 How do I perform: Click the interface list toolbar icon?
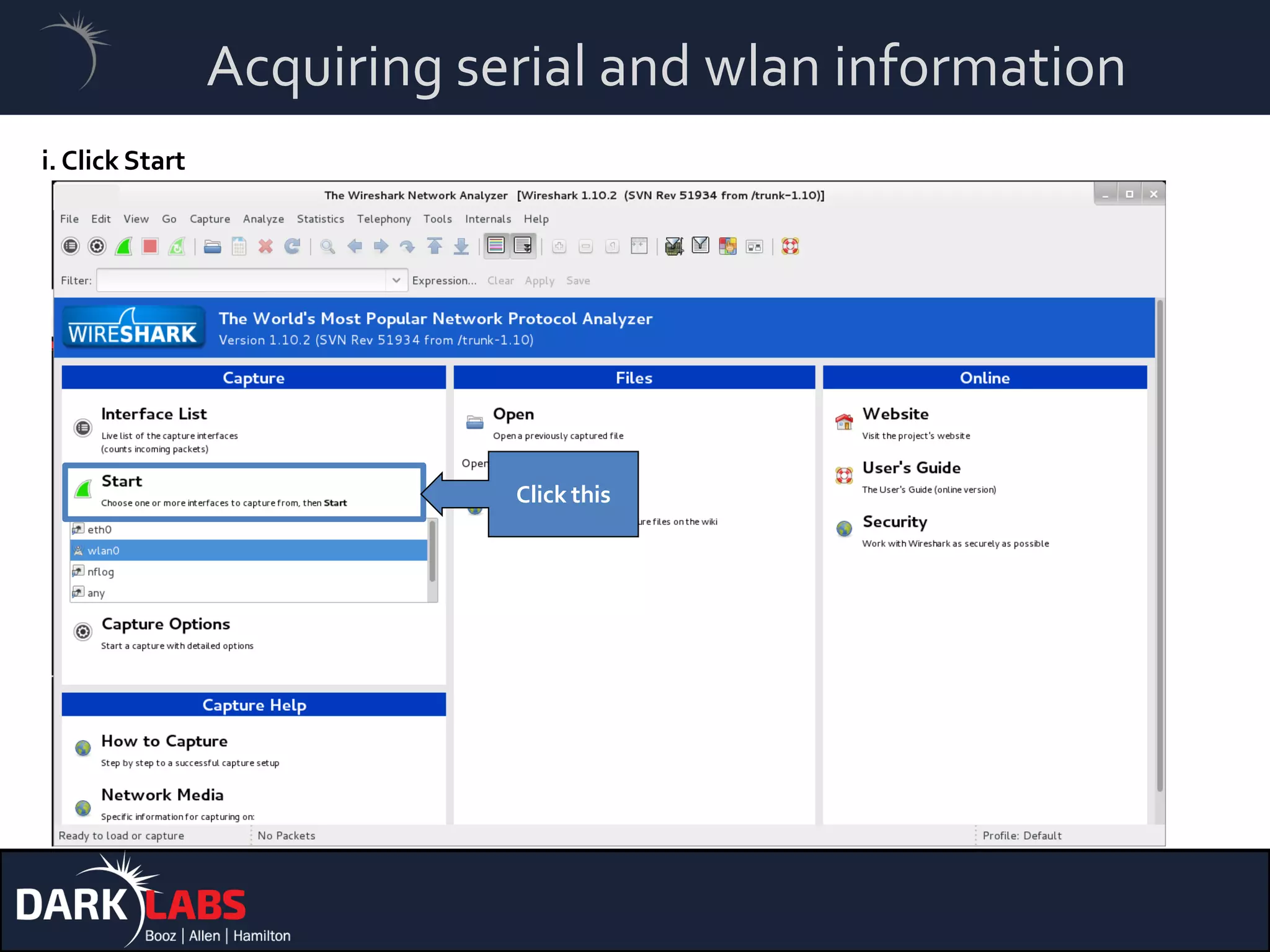tap(71, 246)
